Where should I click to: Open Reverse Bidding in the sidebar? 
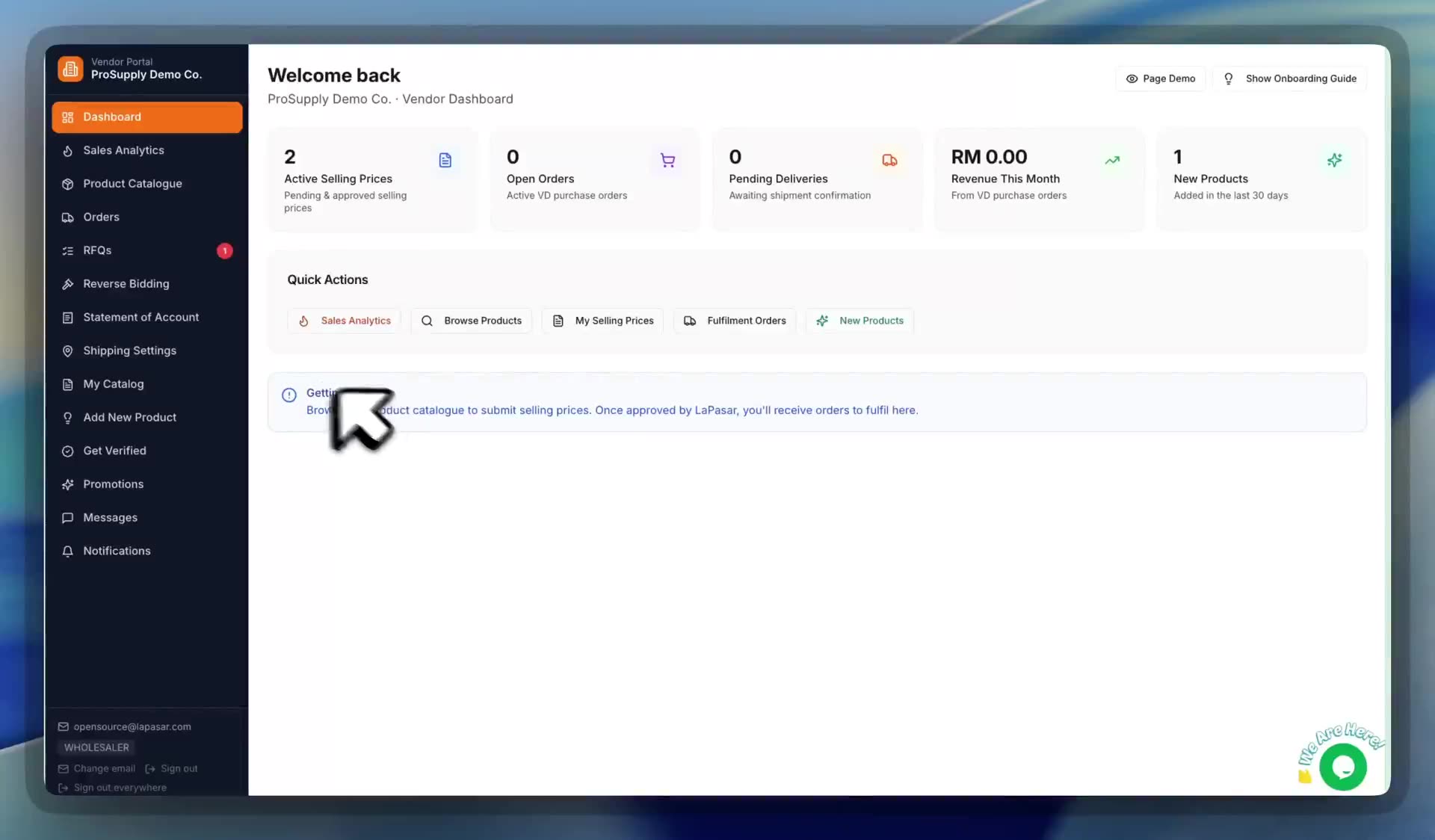[146, 284]
